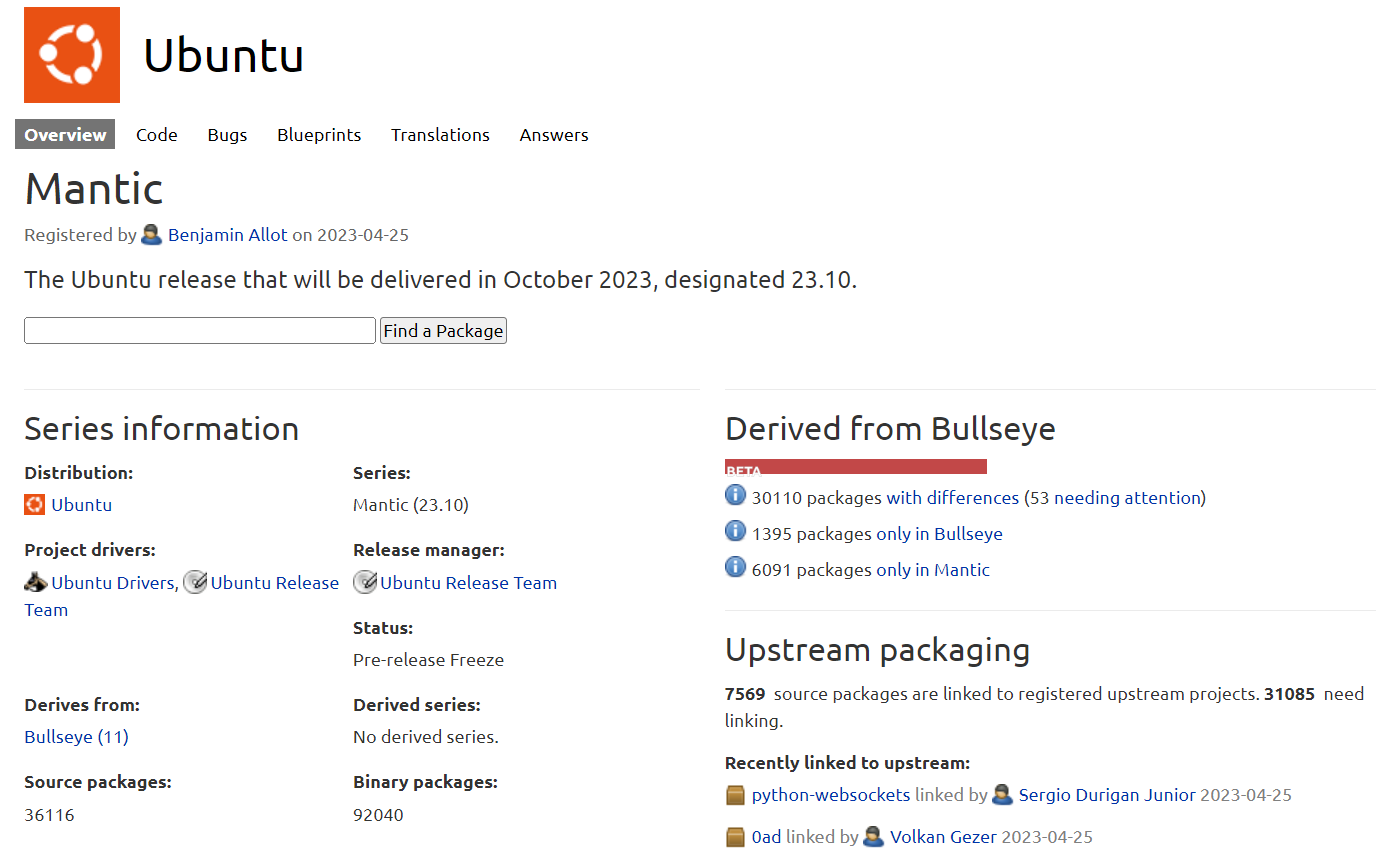Viewport: 1376px width, 853px height.
Task: Click the Ubuntu distribution icon
Action: 35,505
